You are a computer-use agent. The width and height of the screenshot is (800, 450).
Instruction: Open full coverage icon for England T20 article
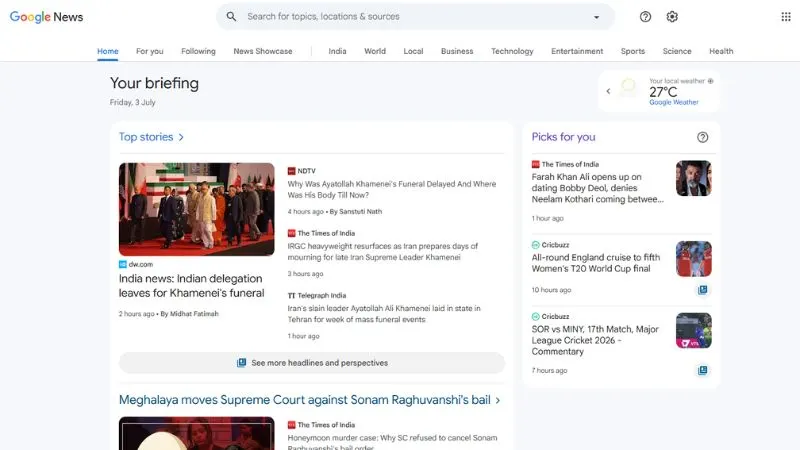[x=703, y=290]
